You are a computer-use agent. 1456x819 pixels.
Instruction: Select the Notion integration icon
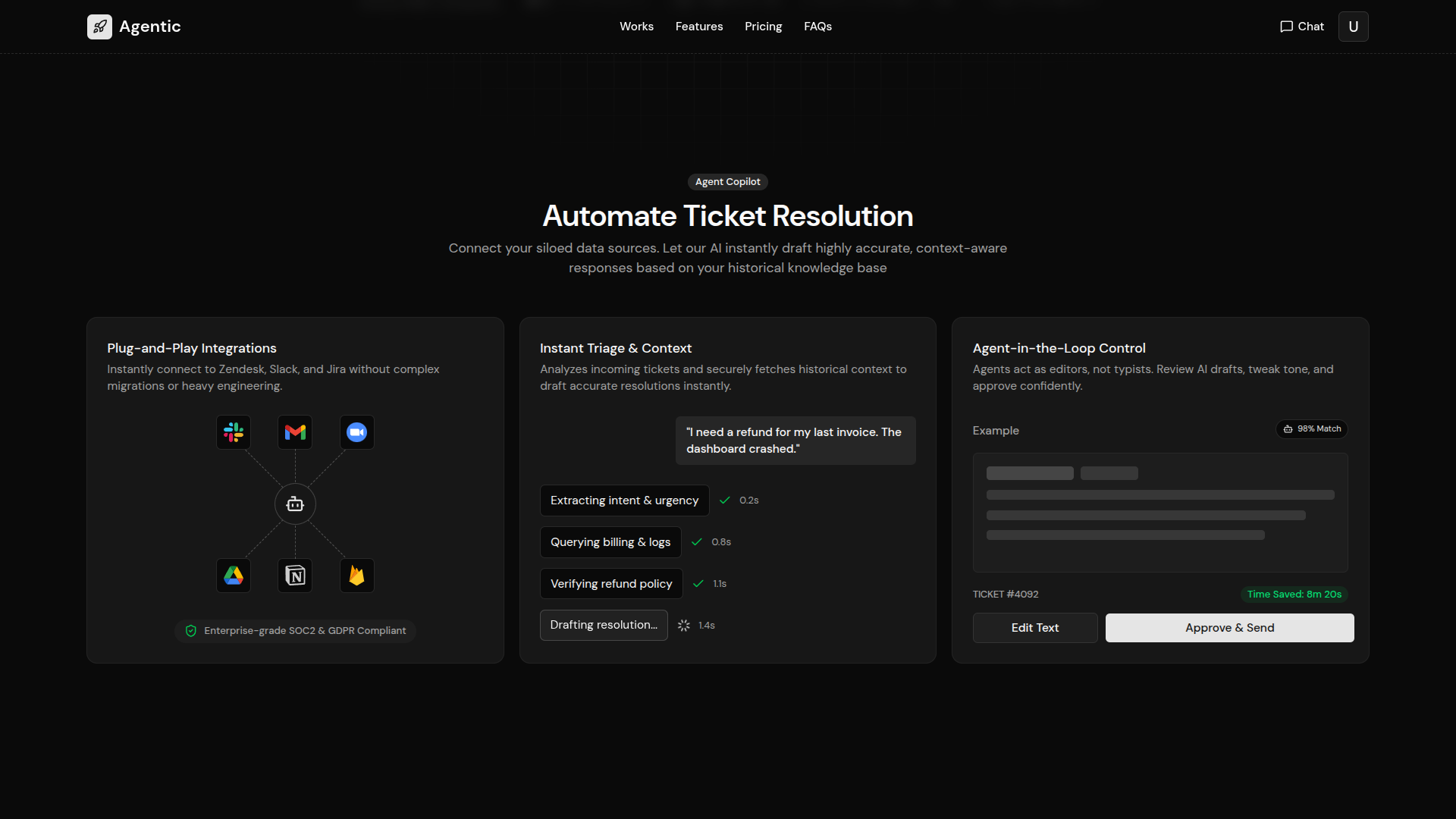coord(295,576)
